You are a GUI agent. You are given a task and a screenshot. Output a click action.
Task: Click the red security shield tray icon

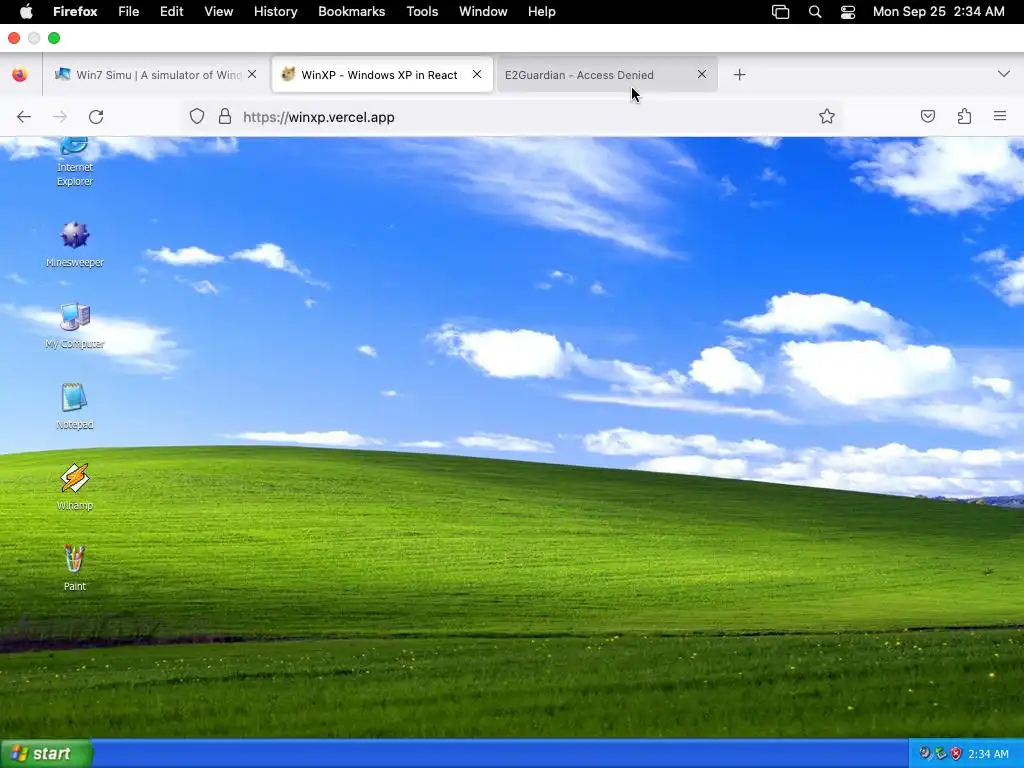[956, 754]
